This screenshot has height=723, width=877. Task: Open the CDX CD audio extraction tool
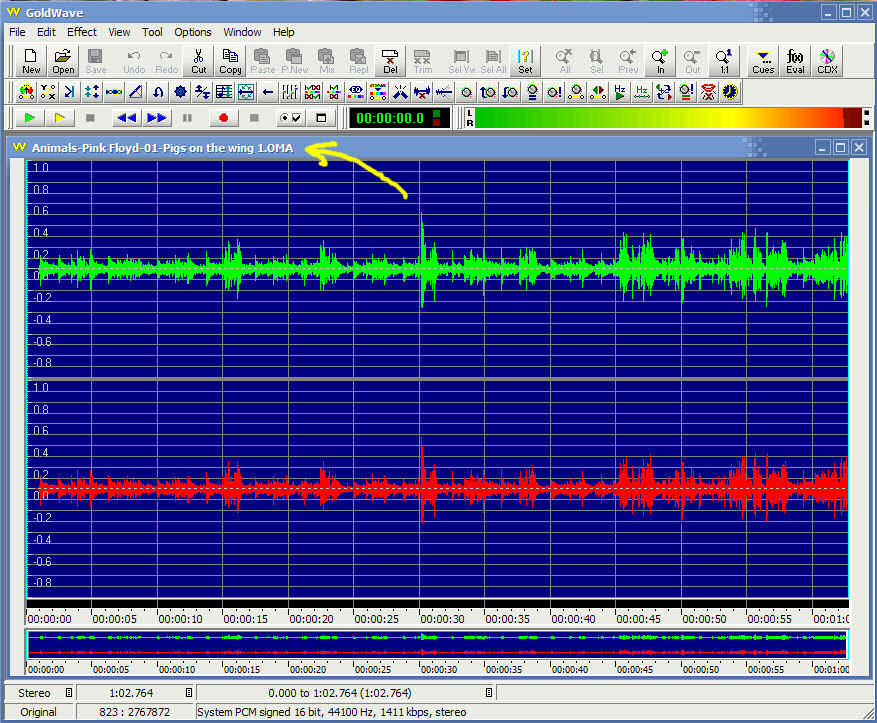827,61
